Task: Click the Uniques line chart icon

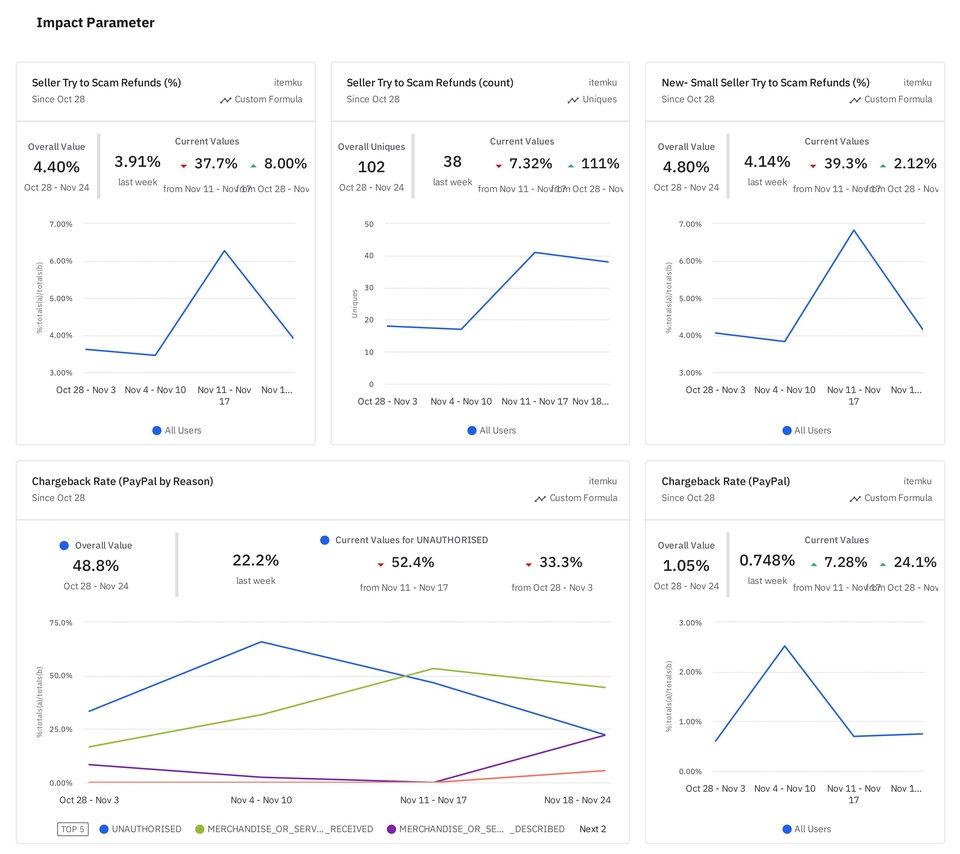Action: 573,100
